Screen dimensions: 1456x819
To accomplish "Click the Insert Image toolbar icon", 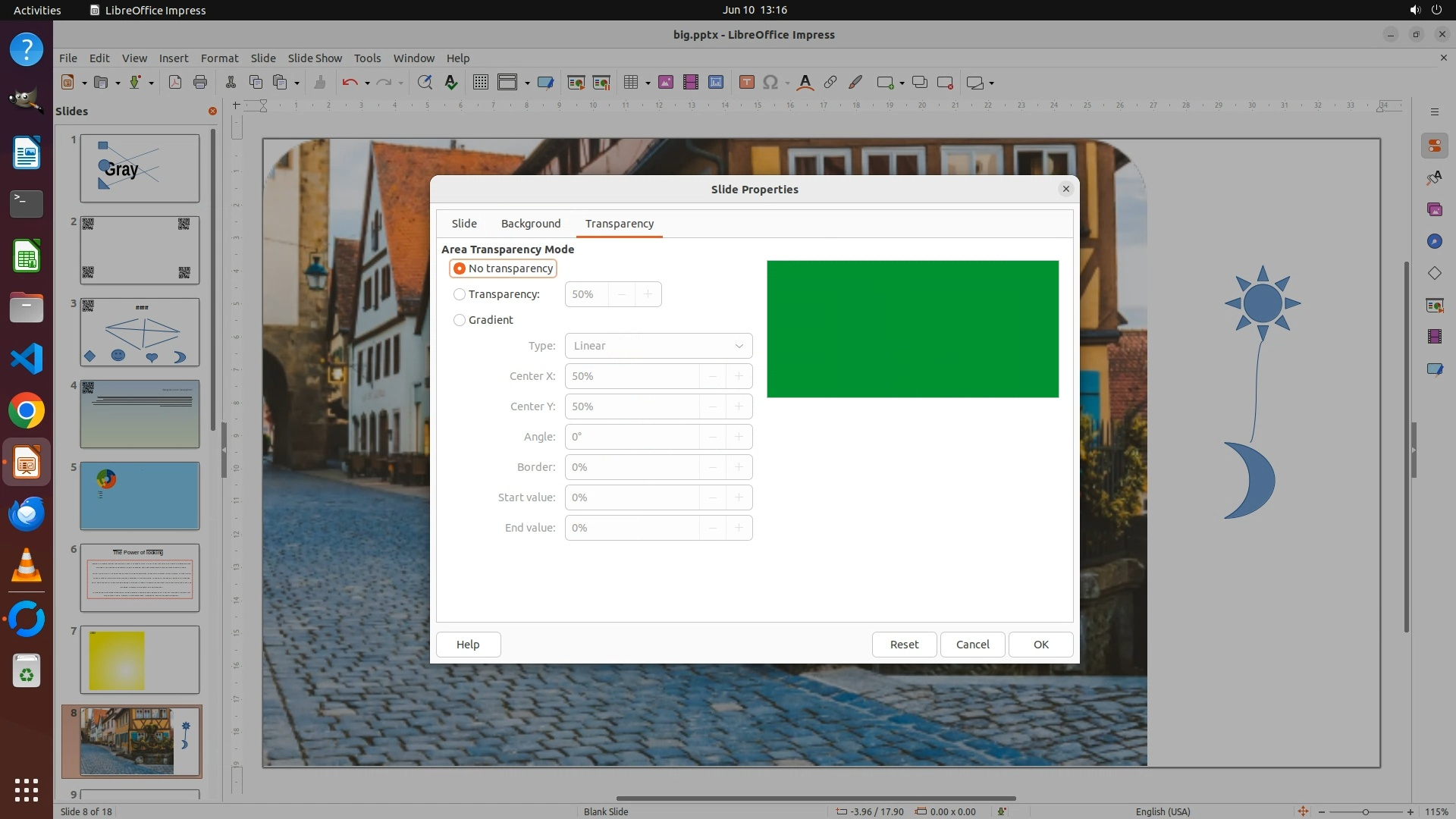I will coord(666,83).
